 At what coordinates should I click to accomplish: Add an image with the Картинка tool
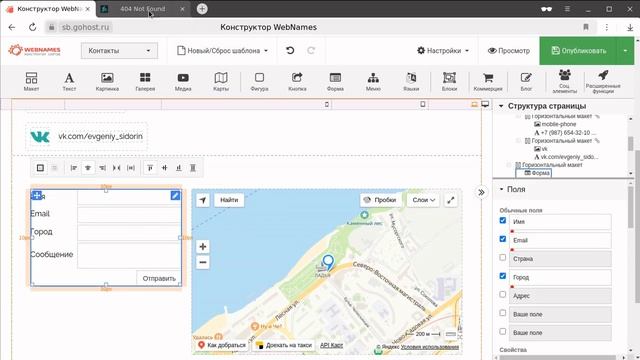[107, 82]
